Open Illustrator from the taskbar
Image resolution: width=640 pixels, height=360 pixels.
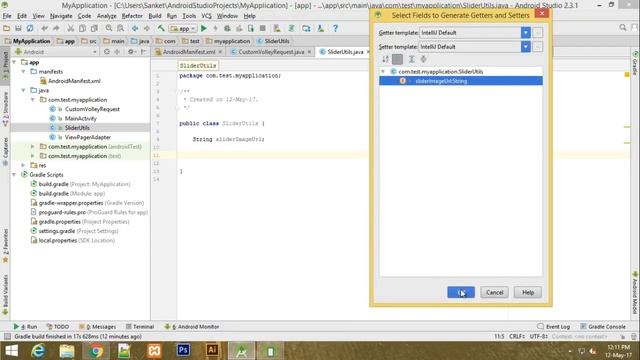[212, 350]
